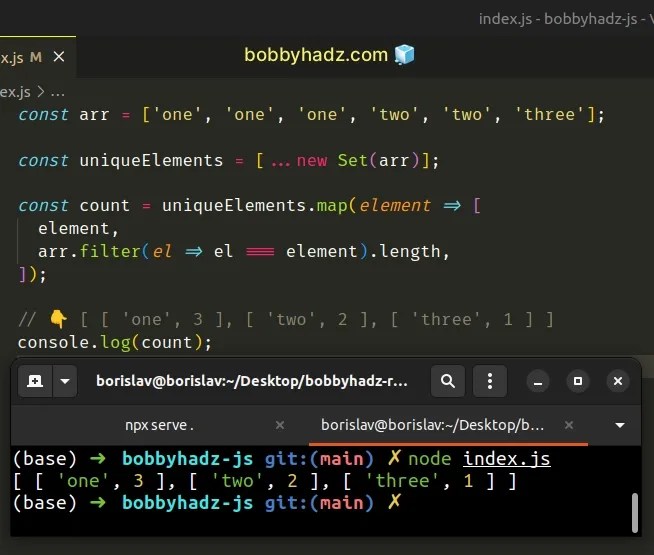Viewport: 654px width, 555px height.
Task: Click the 'new' keyword in code
Action: 312,161
